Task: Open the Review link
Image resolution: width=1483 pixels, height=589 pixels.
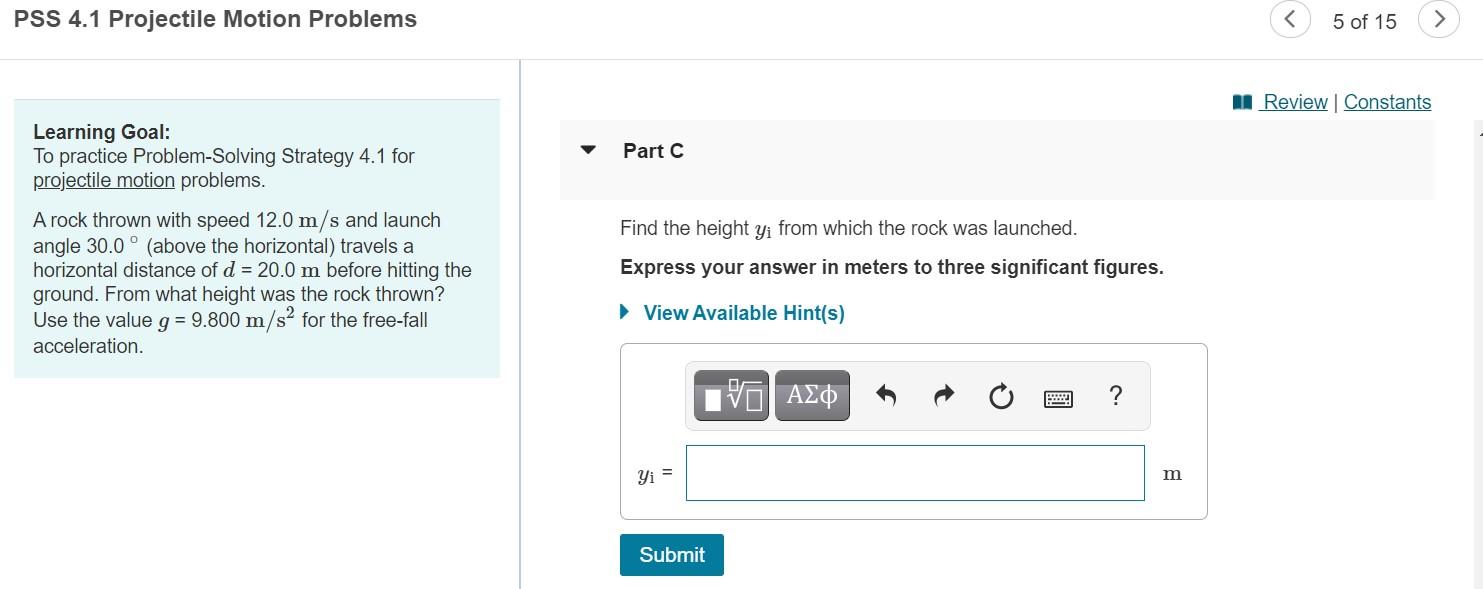Action: 1294,101
